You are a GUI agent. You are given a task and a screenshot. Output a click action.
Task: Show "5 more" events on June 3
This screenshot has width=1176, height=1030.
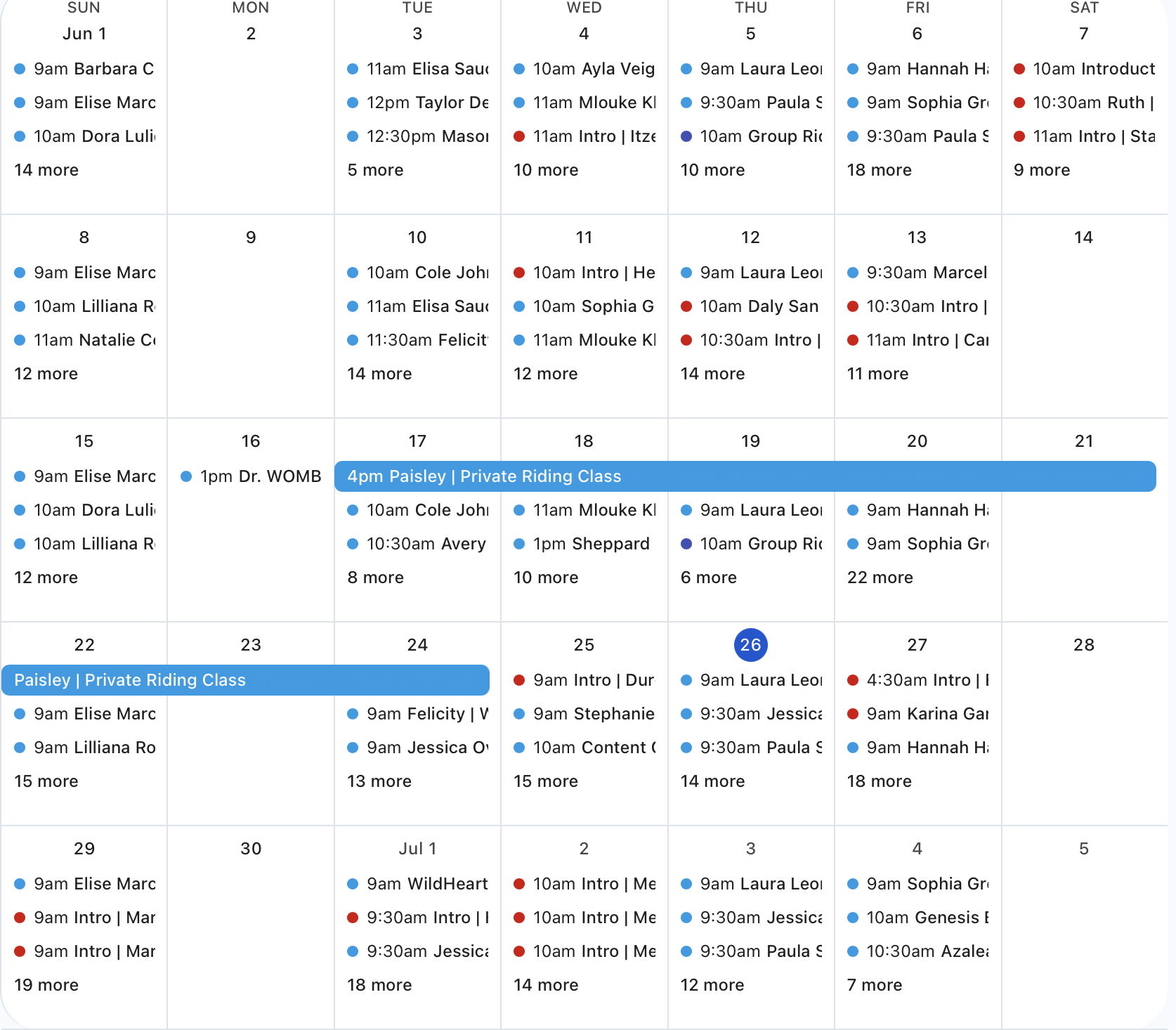(x=375, y=170)
